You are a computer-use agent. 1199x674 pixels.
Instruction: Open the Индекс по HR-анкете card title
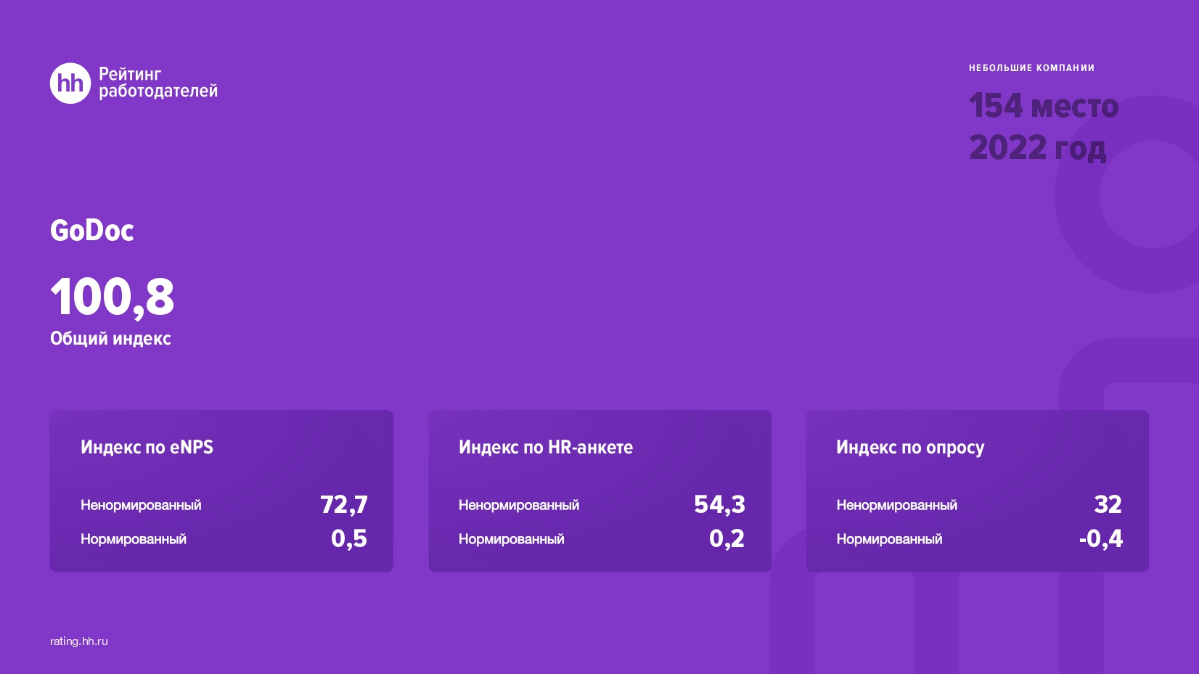tap(545, 447)
